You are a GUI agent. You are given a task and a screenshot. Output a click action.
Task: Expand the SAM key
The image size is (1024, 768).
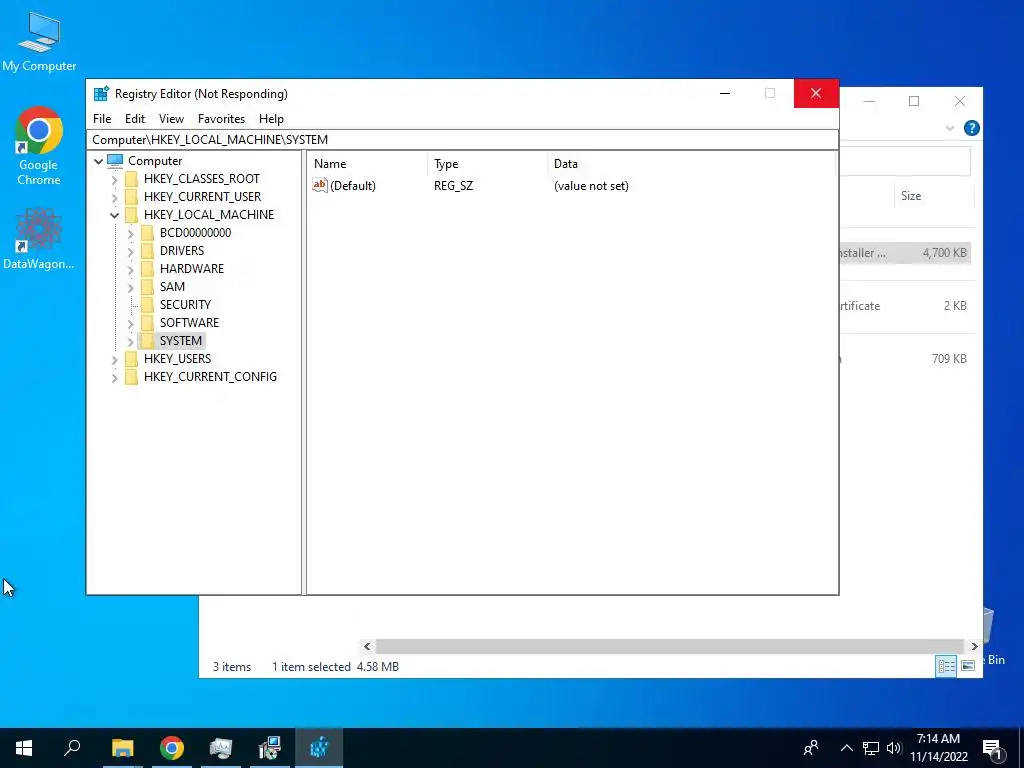pyautogui.click(x=130, y=287)
